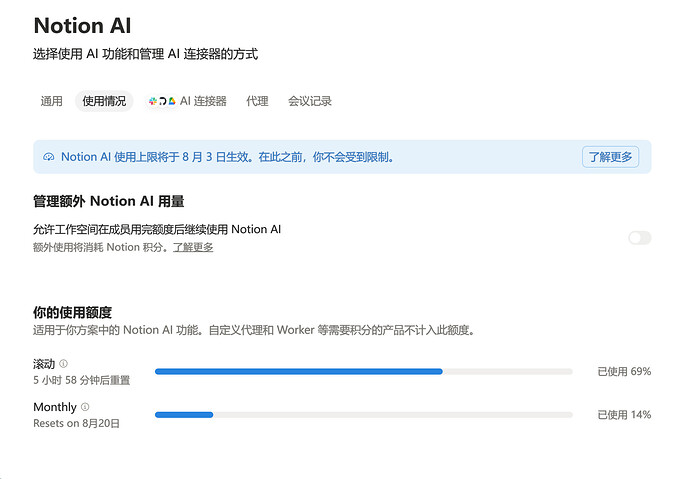Click the 滚动 usage progress bar
Image resolution: width=690 pixels, height=479 pixels.
[363, 372]
